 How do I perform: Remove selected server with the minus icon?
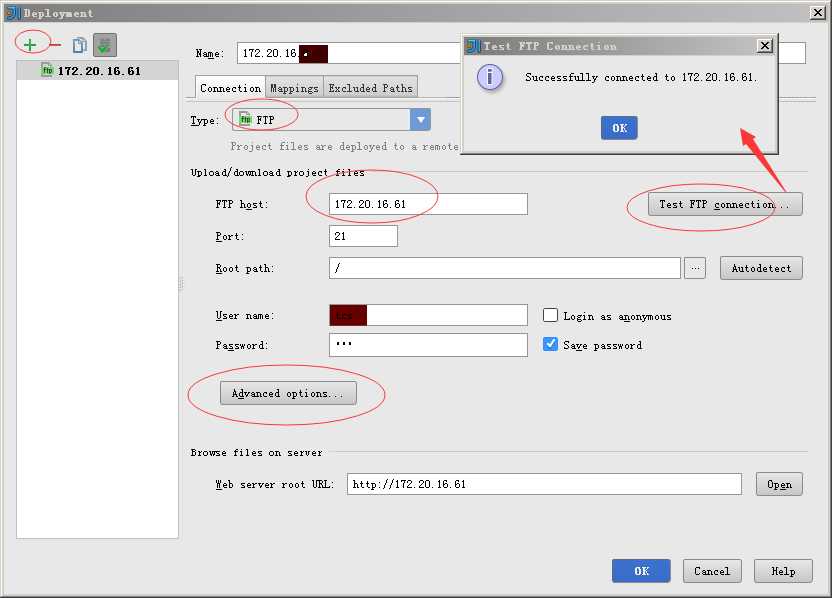click(x=55, y=45)
